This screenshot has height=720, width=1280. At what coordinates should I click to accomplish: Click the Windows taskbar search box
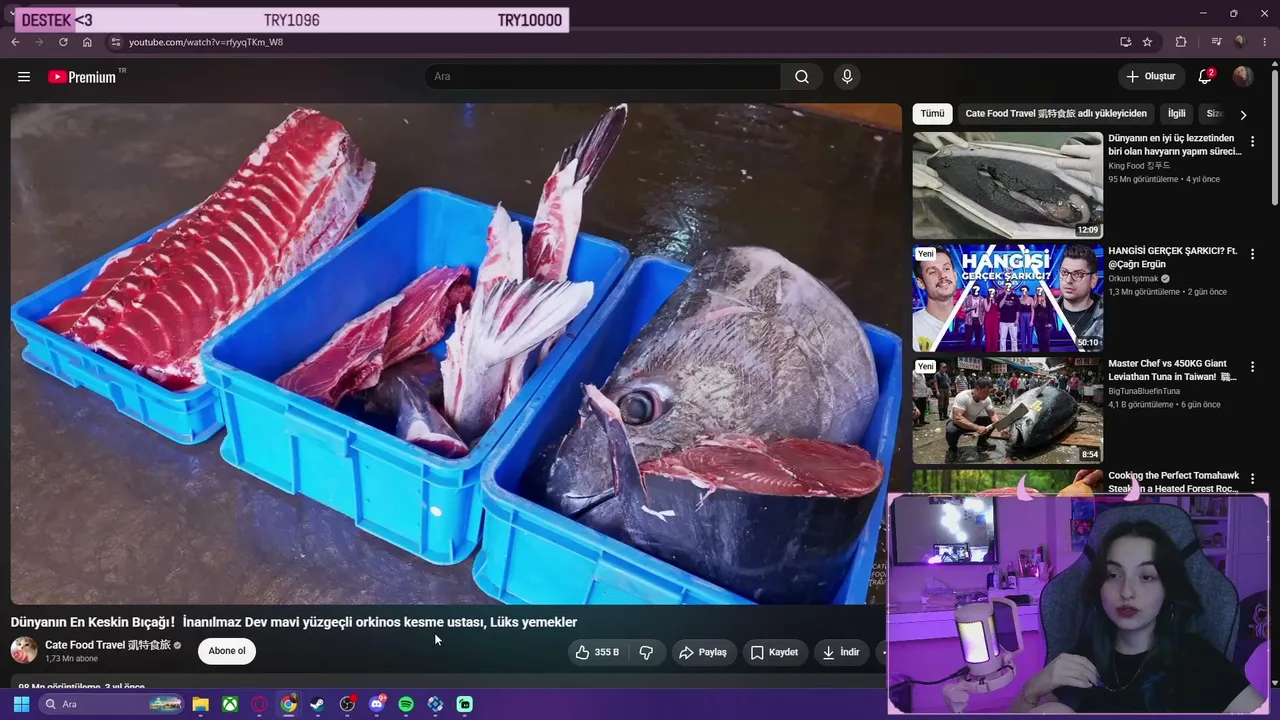click(x=111, y=704)
